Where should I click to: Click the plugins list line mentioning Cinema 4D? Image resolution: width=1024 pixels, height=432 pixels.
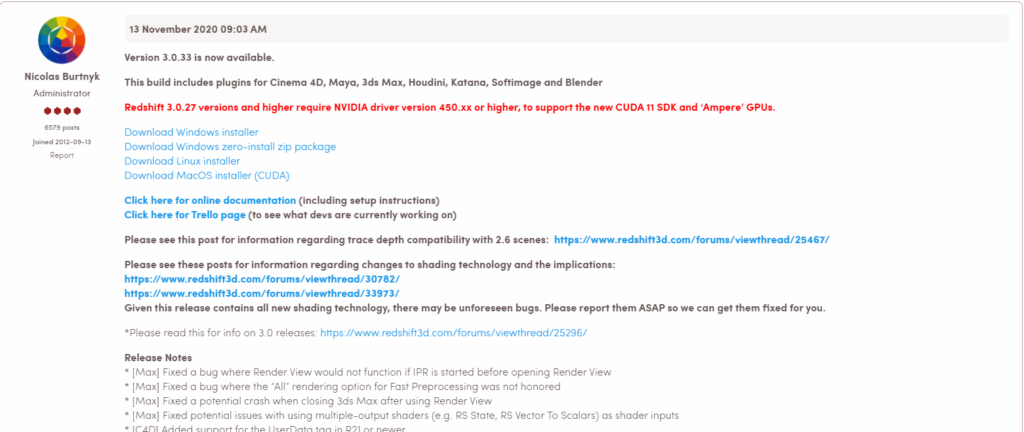(x=363, y=83)
